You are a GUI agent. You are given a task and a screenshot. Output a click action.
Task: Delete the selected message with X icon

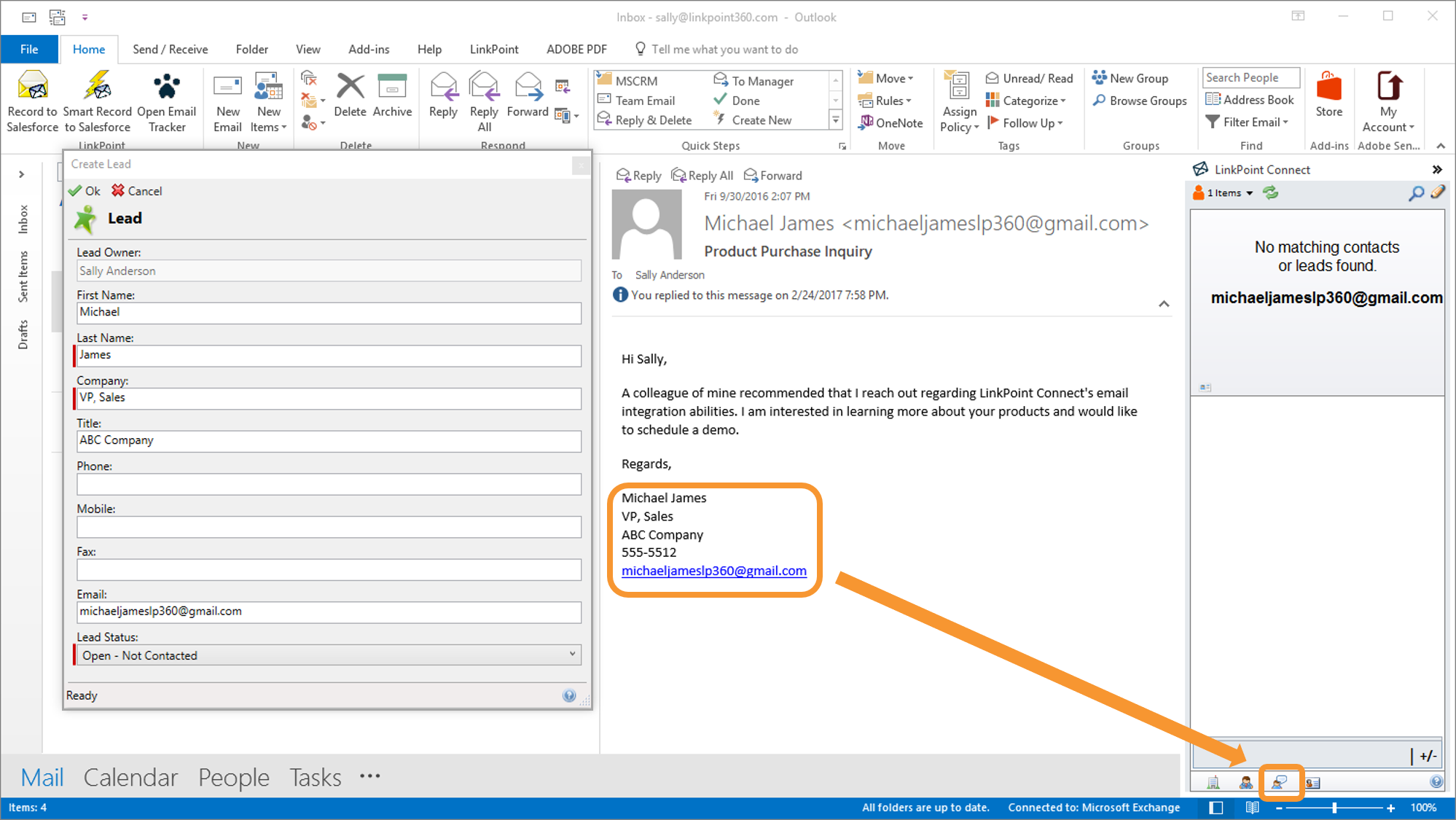click(x=350, y=95)
